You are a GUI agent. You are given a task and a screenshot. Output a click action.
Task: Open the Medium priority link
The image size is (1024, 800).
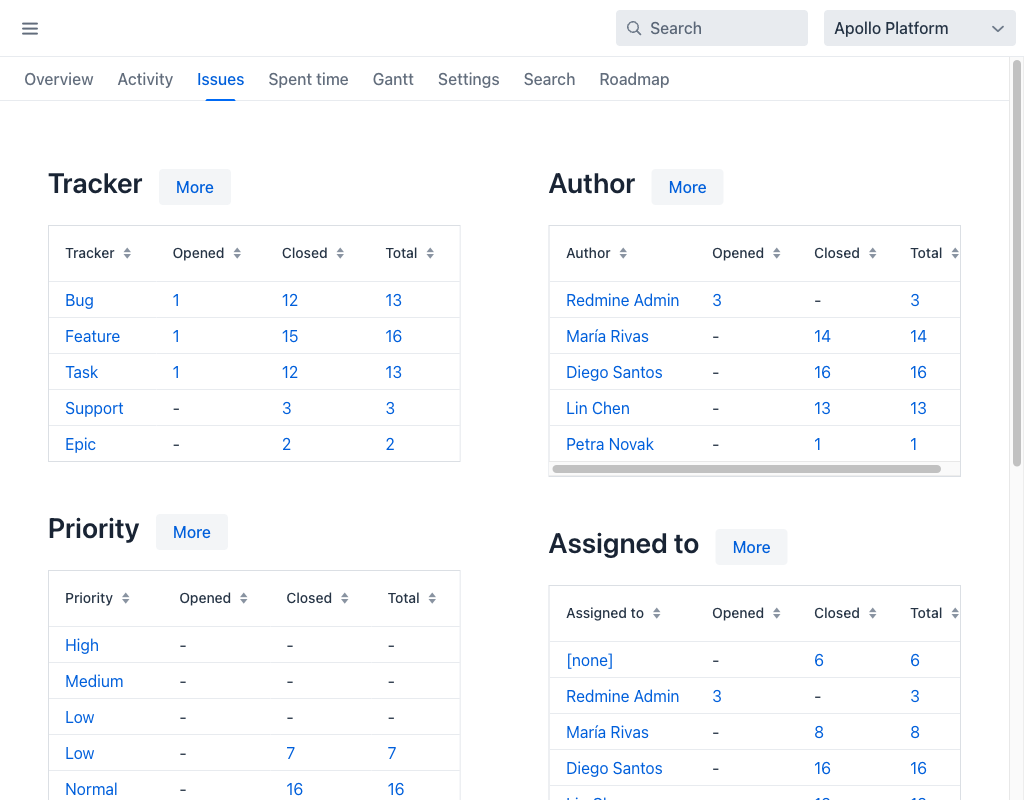[x=94, y=681]
